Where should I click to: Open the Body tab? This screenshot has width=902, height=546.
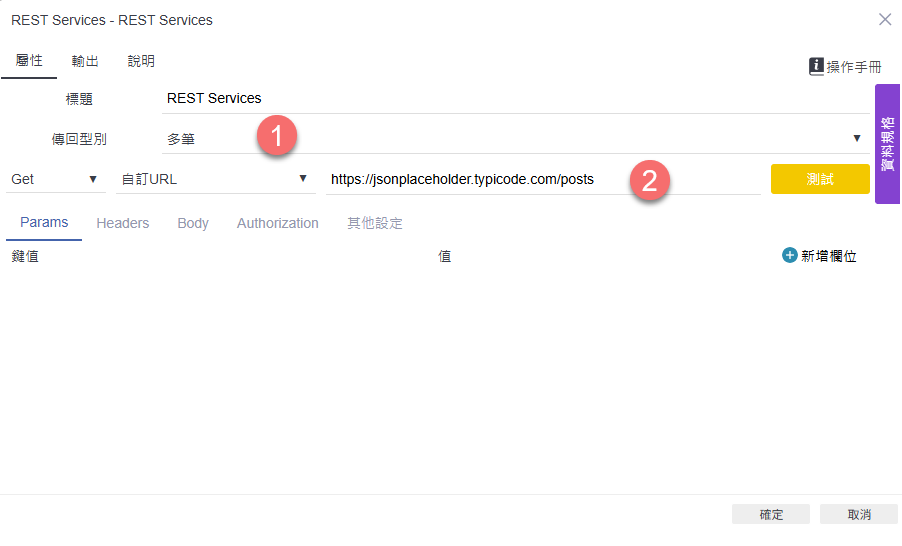193,223
